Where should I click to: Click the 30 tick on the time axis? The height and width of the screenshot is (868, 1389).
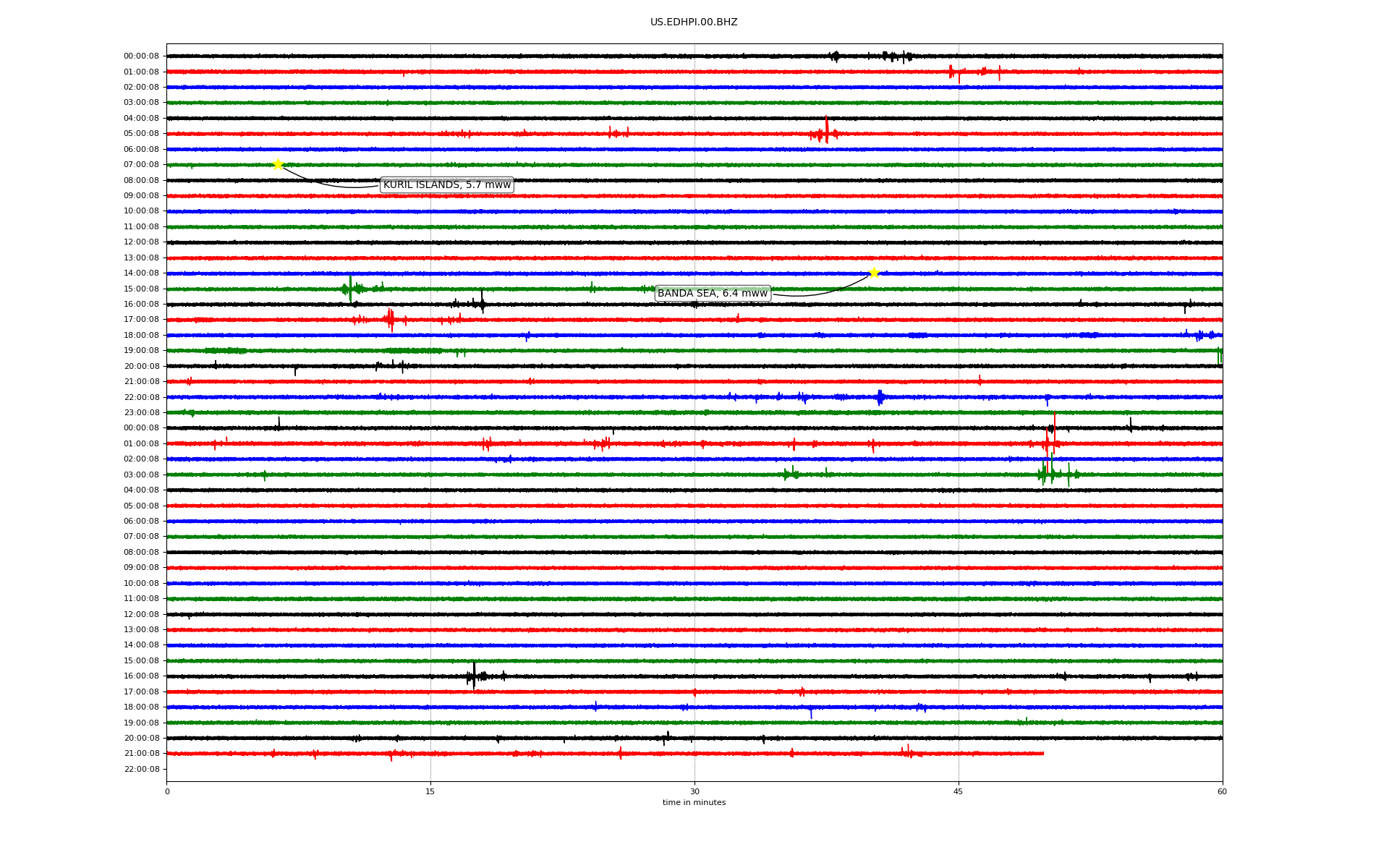(694, 791)
